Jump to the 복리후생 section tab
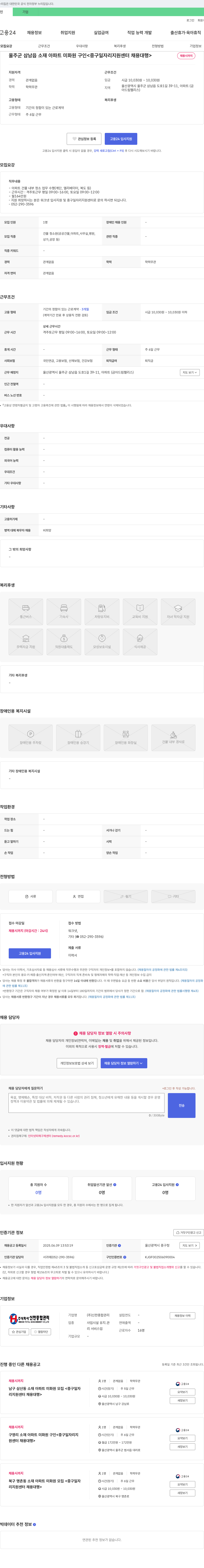This screenshot has width=204, height=1568. click(120, 46)
